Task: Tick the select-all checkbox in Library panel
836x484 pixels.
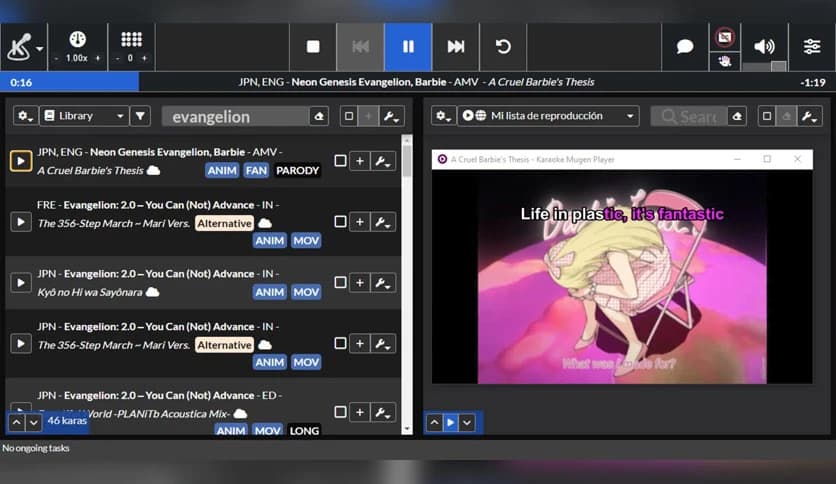Action: click(x=349, y=116)
